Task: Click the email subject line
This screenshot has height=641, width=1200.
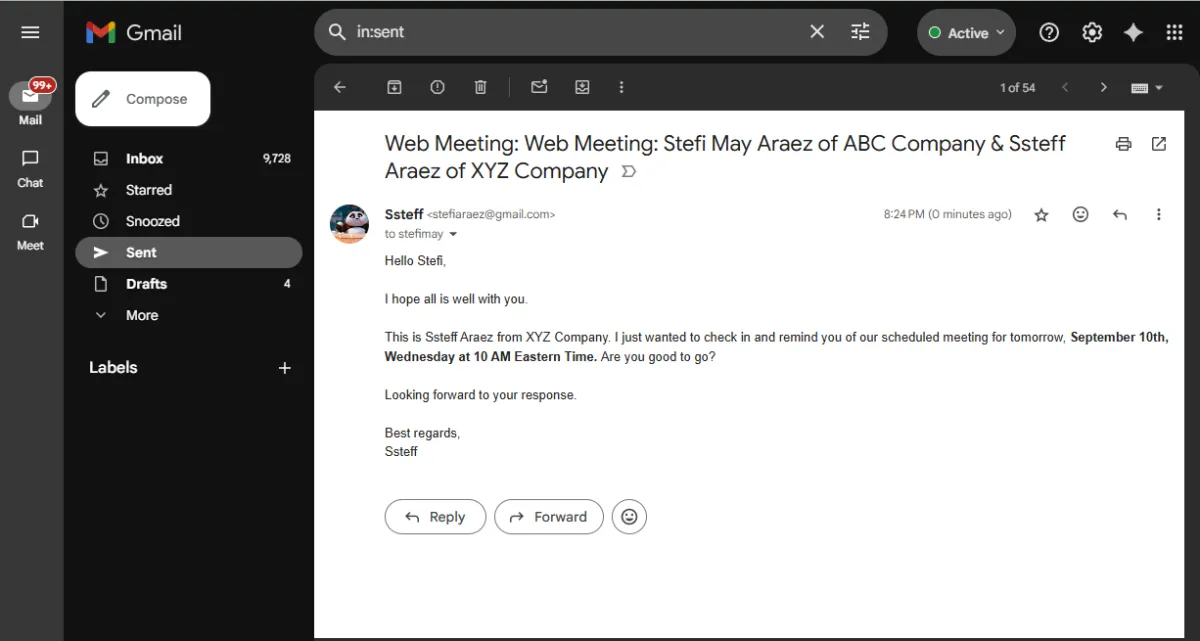Action: [x=725, y=157]
